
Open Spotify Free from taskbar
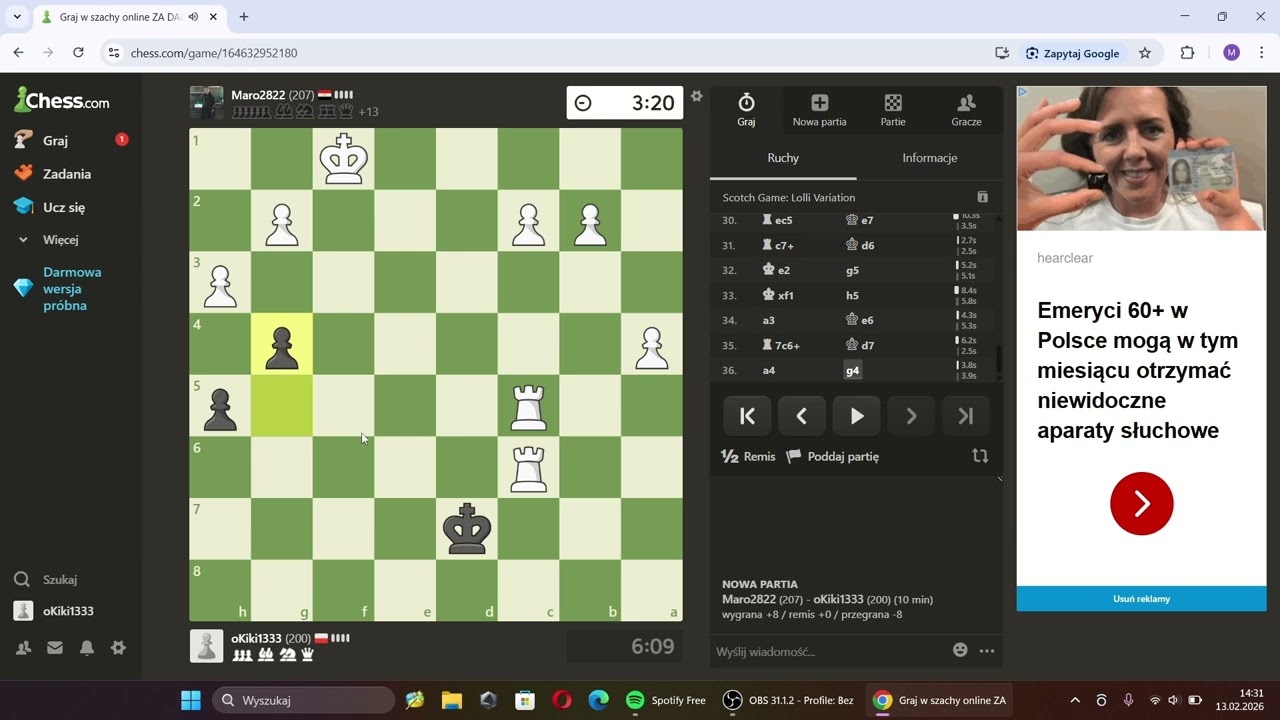(x=666, y=700)
